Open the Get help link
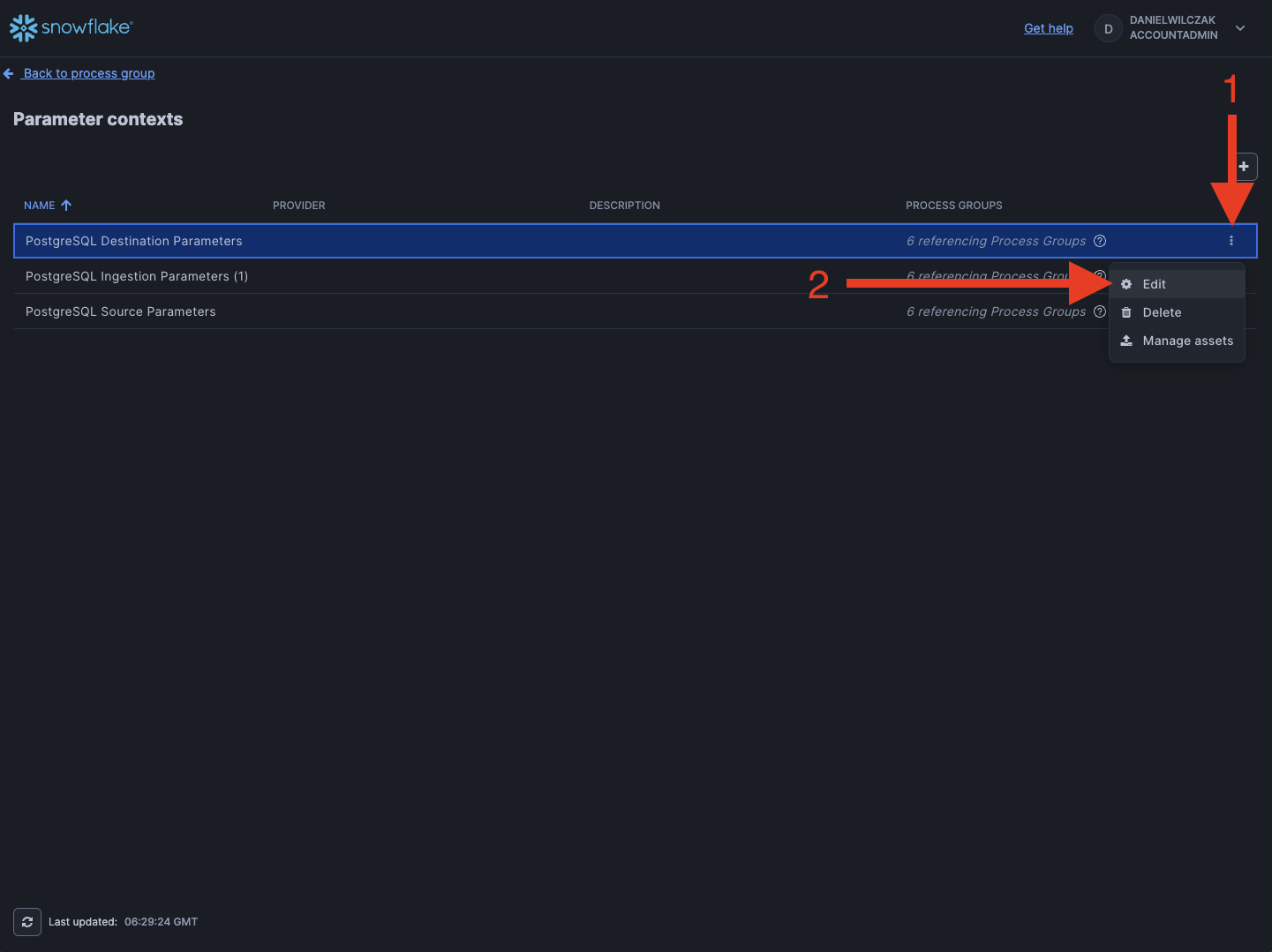Viewport: 1272px width, 952px height. 1049,28
